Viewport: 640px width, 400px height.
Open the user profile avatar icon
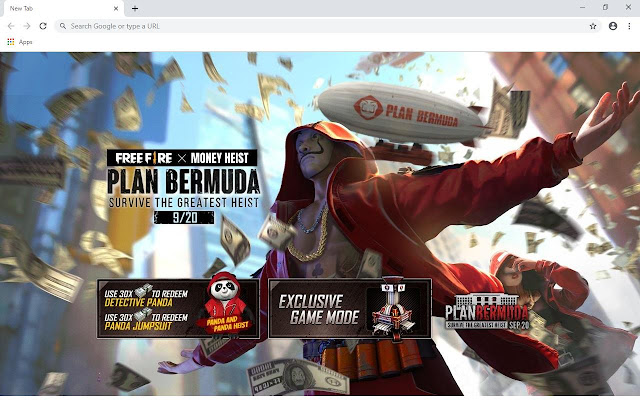pyautogui.click(x=613, y=26)
